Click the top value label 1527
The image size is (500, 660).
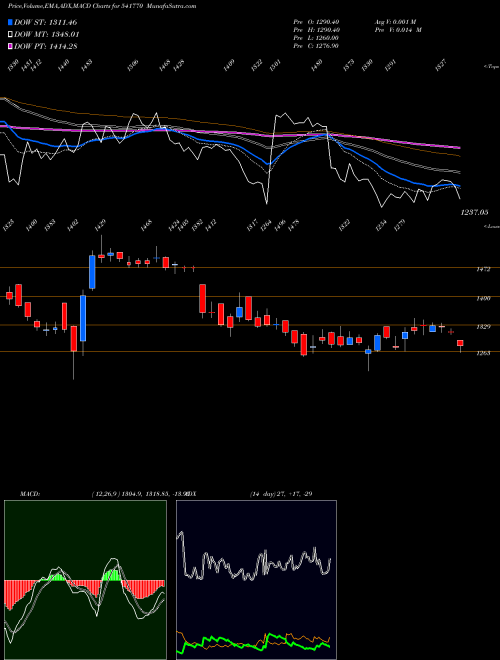(441, 65)
